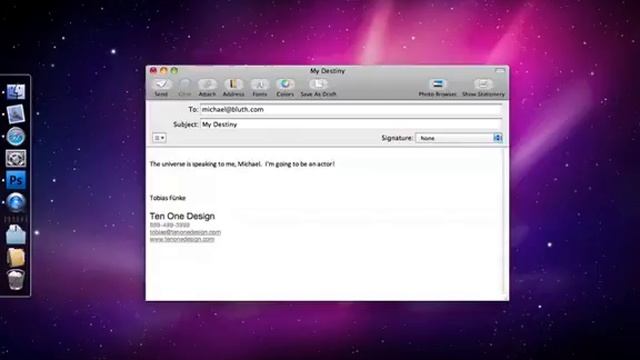Open the Fonts panel
Viewport: 640px width, 360px height.
(260, 87)
